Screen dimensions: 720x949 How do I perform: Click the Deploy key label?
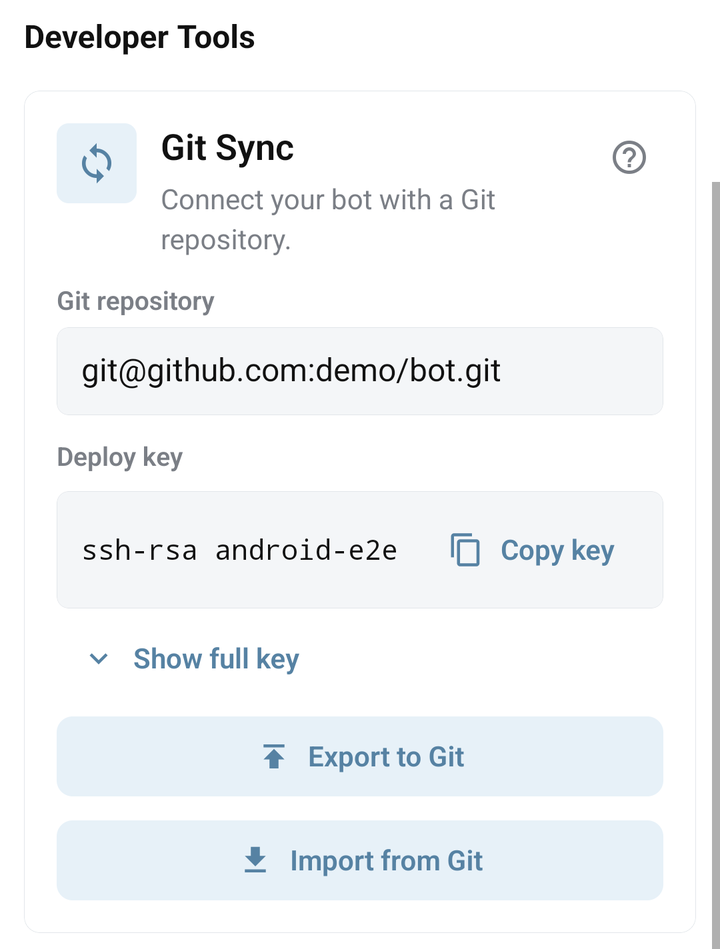(120, 457)
